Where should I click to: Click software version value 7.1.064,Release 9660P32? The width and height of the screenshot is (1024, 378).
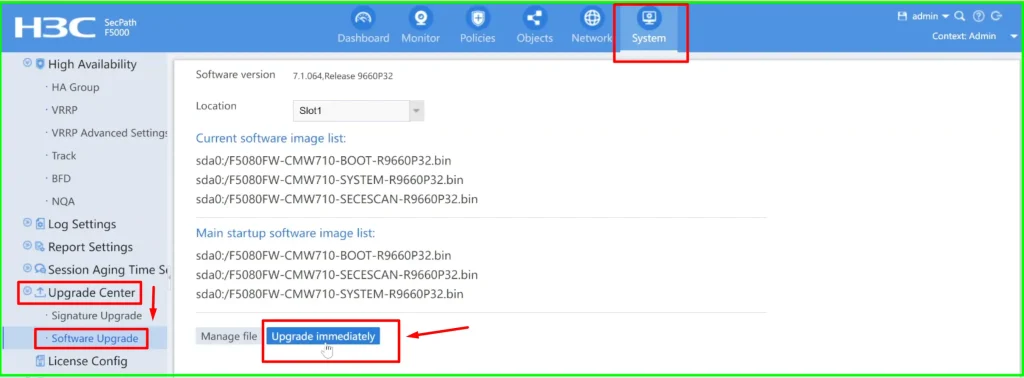pyautogui.click(x=343, y=76)
